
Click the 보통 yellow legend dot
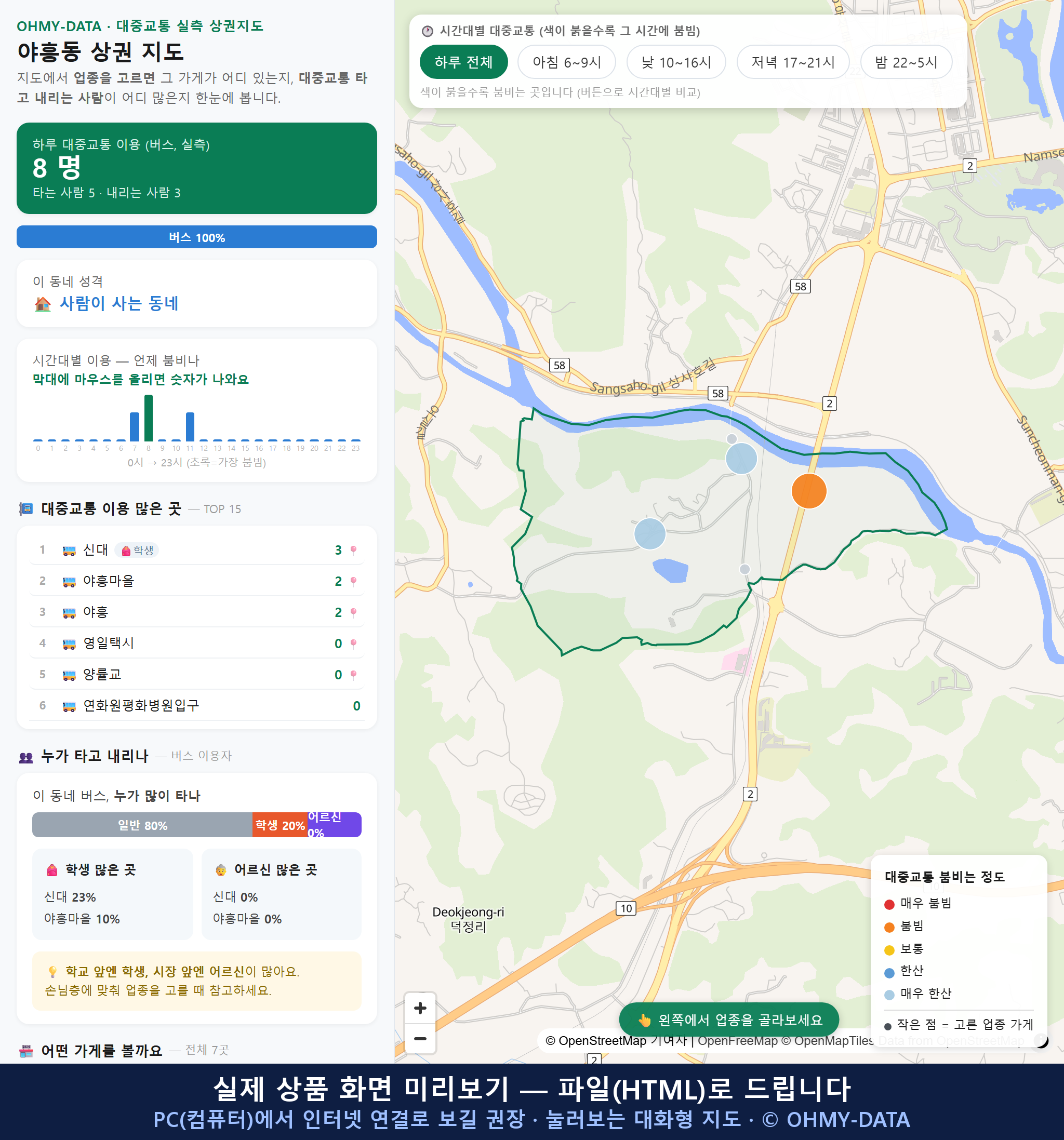[889, 950]
